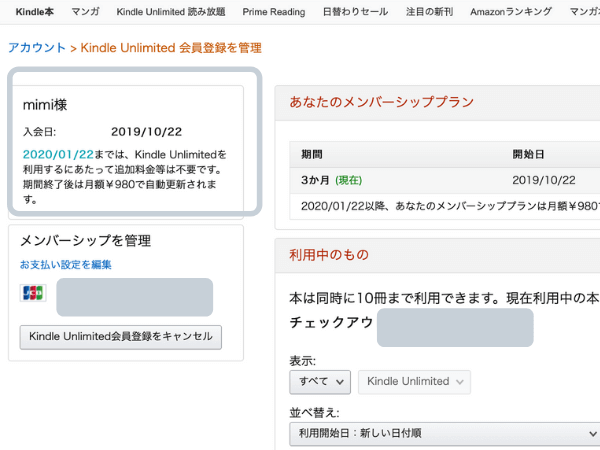The image size is (600, 450).
Task: Open 注目の新刊 navigation item
Action: point(429,12)
